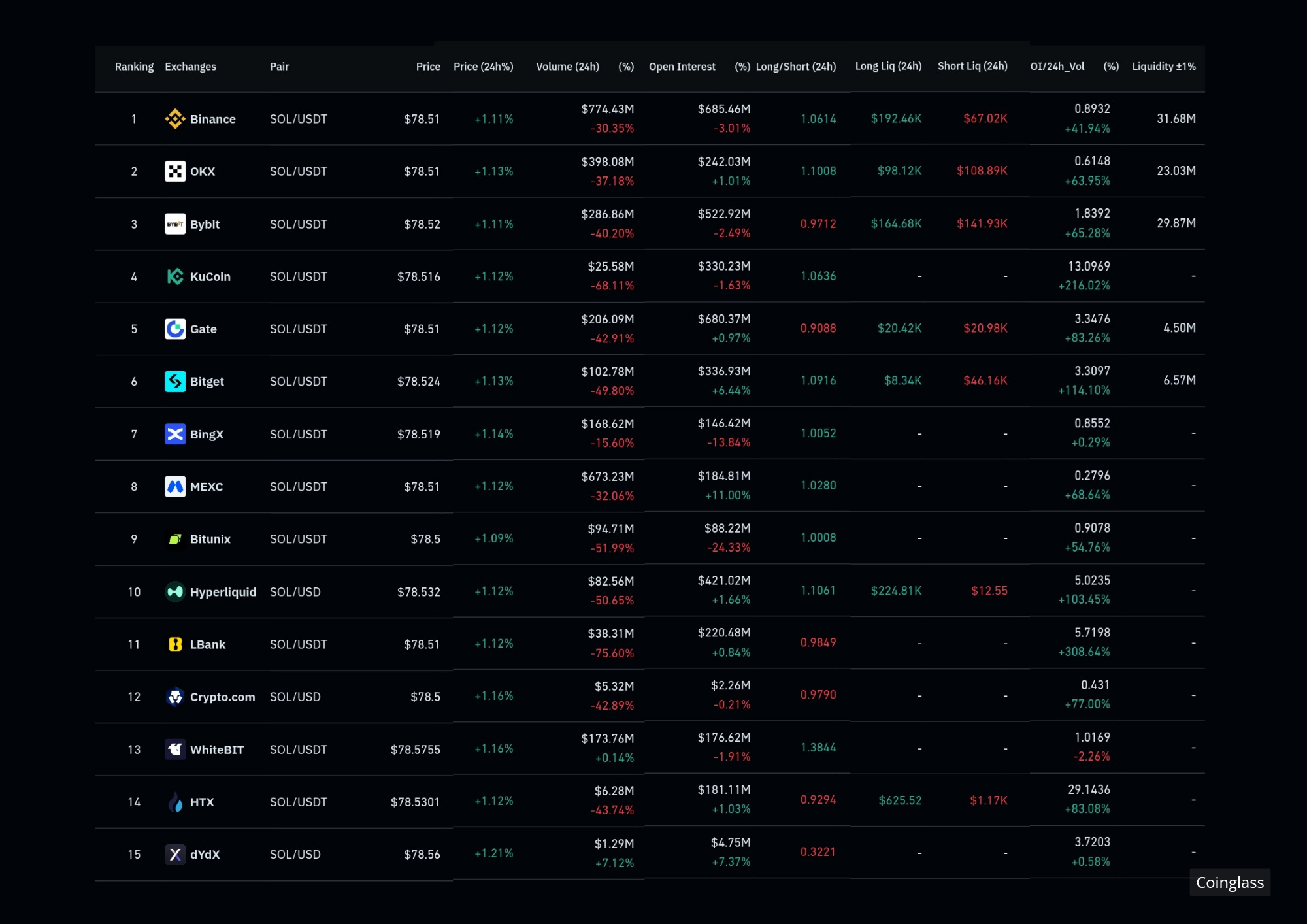Select Hyperliquid price change +1.12%
The height and width of the screenshot is (924, 1307).
click(494, 591)
